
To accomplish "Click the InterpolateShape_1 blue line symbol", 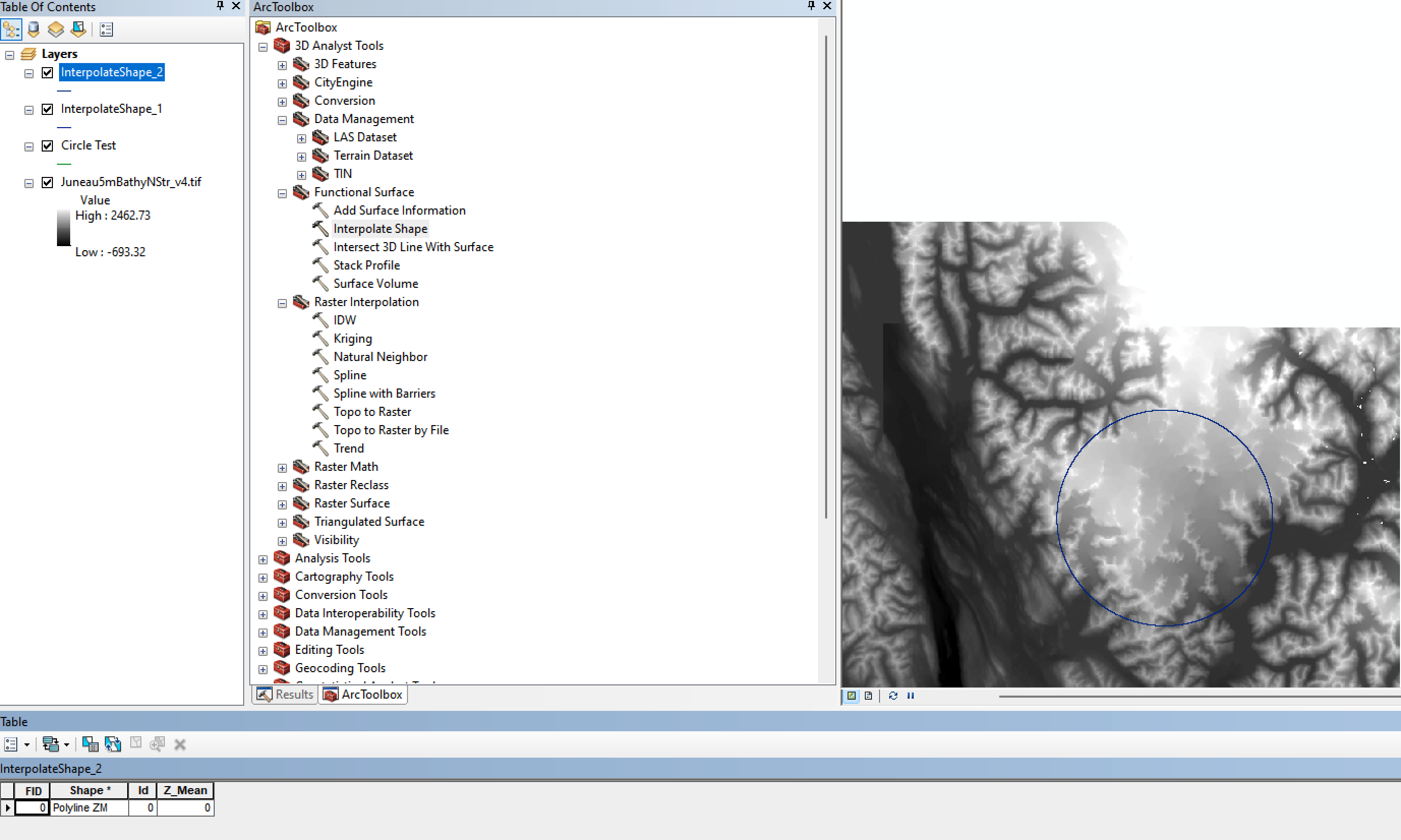I will tap(64, 127).
